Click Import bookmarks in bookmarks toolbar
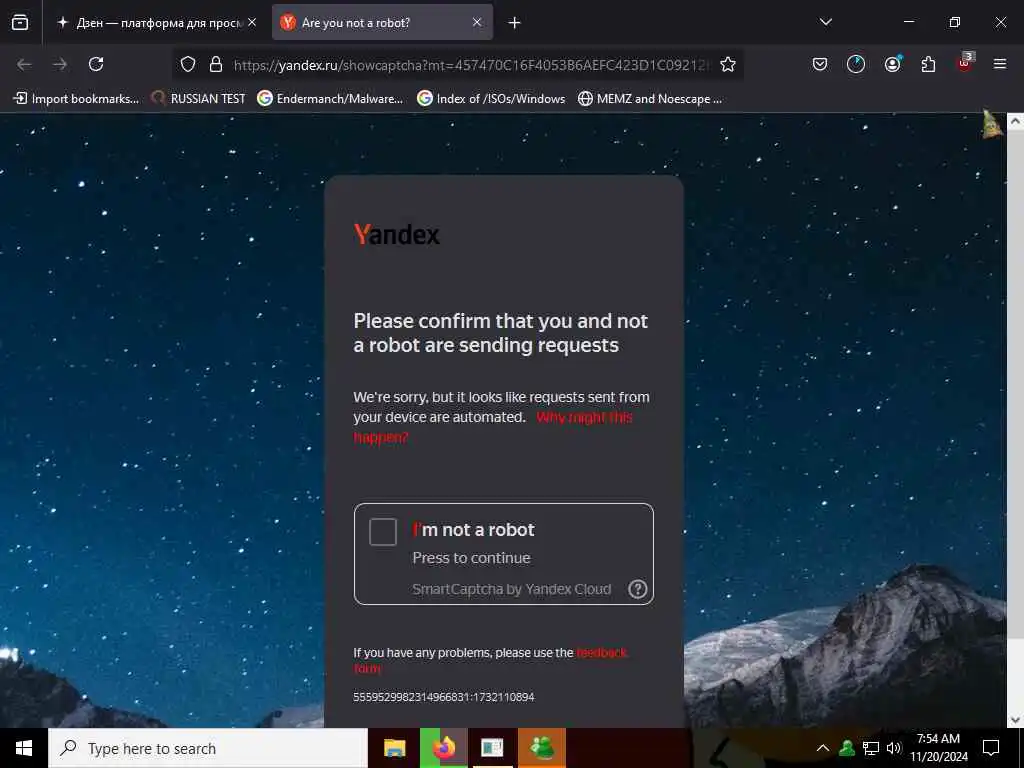 click(76, 99)
